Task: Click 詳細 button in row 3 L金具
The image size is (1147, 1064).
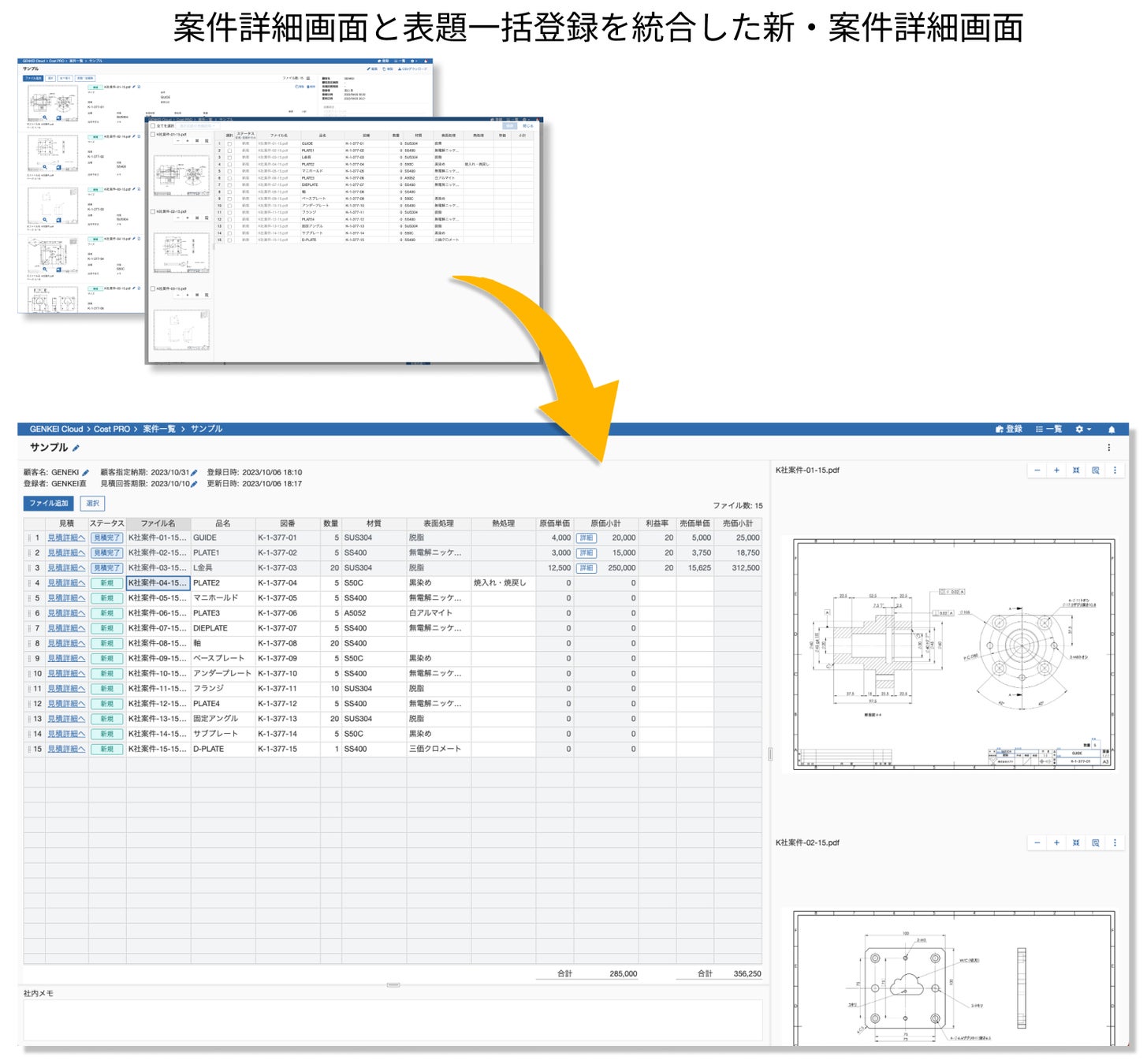Action: (x=586, y=568)
